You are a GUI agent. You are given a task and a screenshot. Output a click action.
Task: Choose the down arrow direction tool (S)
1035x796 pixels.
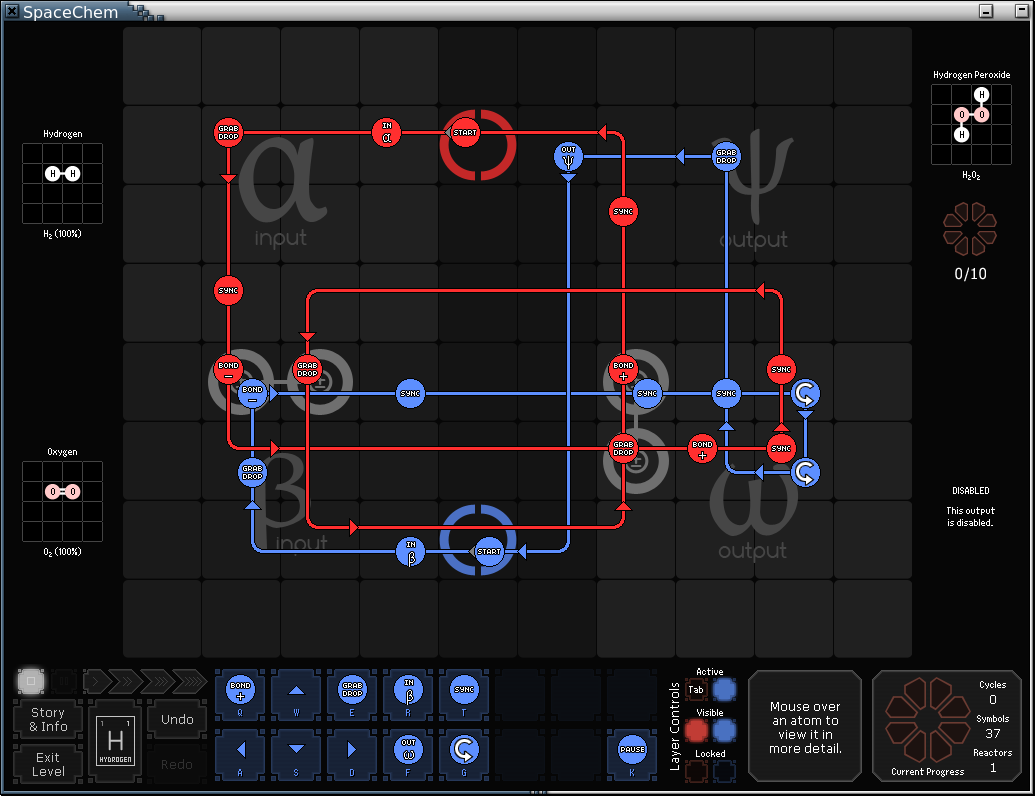coord(296,753)
